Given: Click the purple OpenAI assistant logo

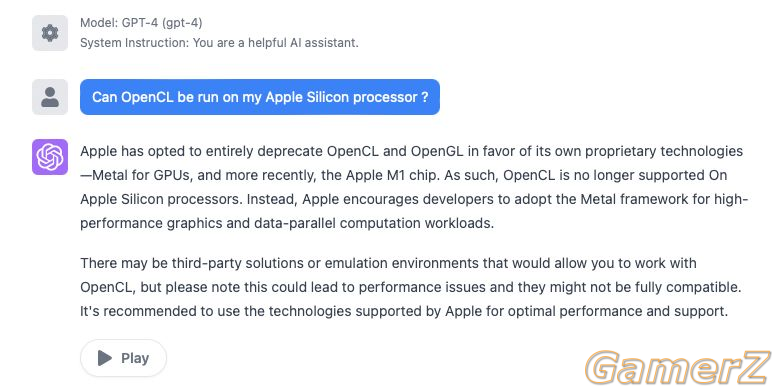Looking at the screenshot, I should coord(50,157).
